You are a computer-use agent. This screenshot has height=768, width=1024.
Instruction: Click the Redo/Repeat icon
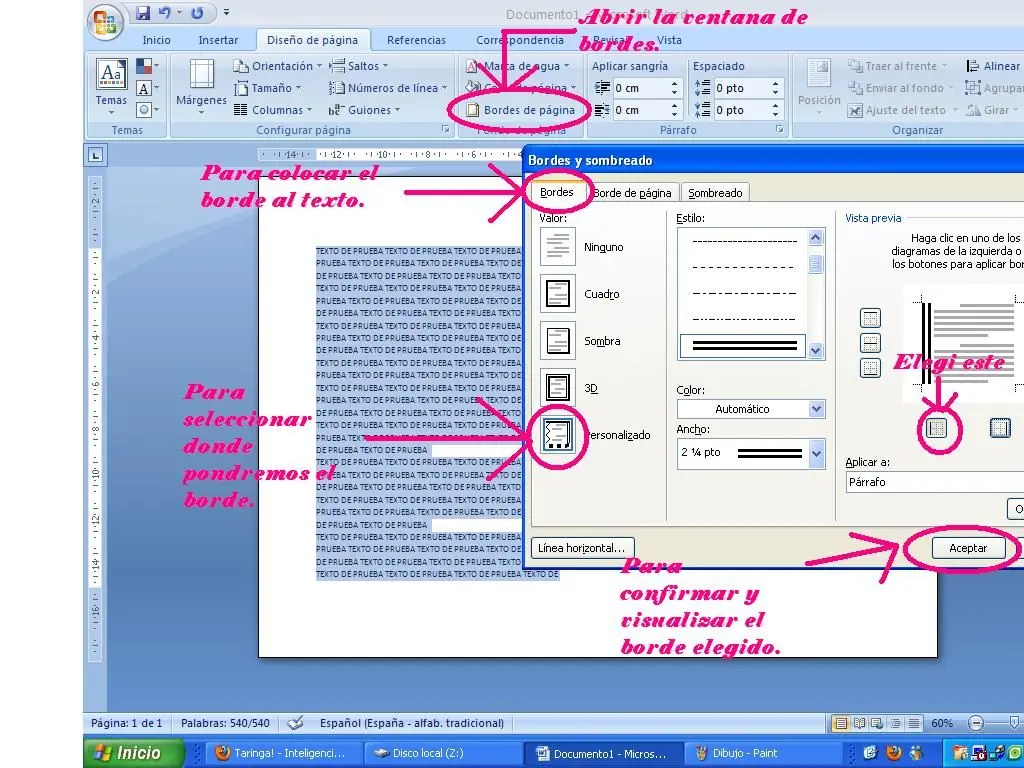[x=197, y=12]
